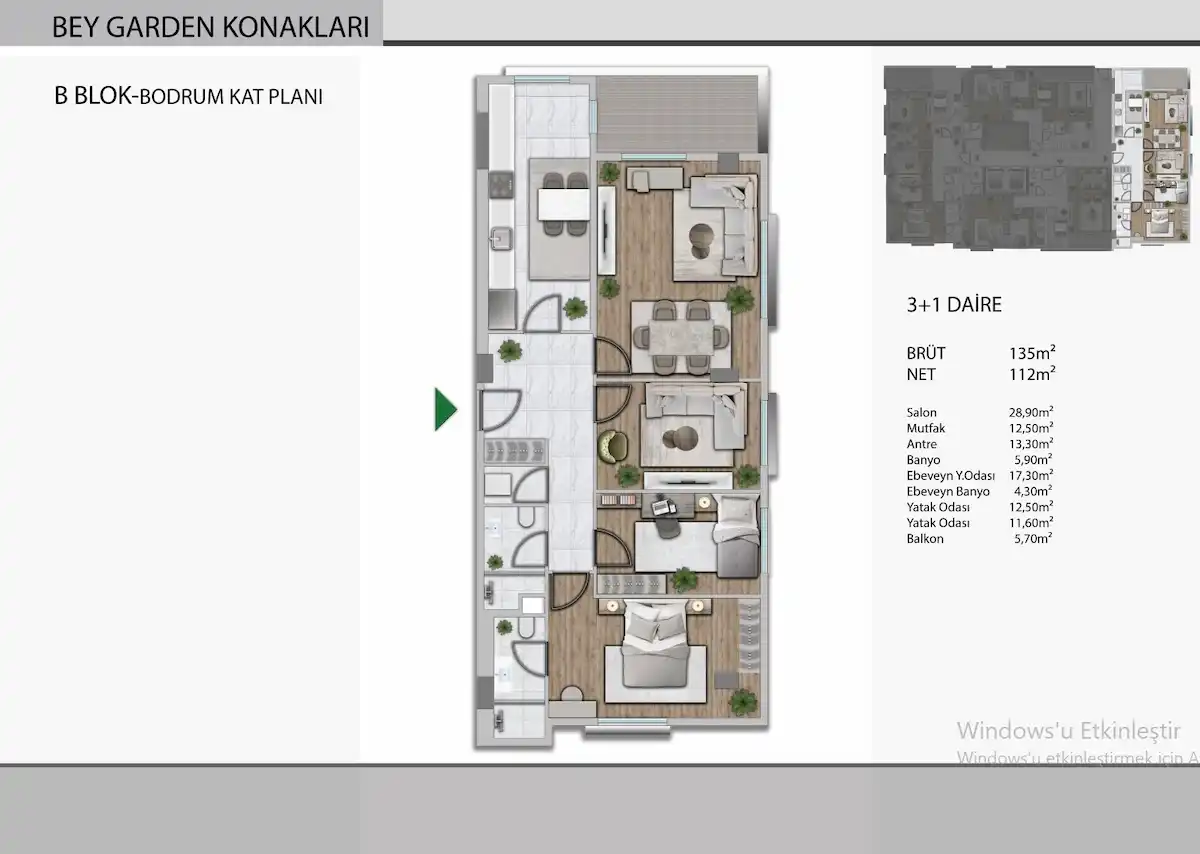Click the desk with laptop in bedroom
This screenshot has height=854, width=1200.
click(x=663, y=508)
